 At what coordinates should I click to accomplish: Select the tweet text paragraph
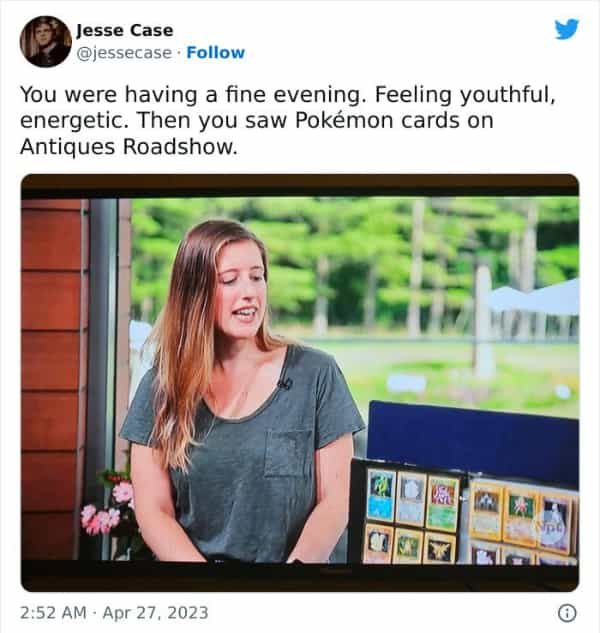point(288,120)
